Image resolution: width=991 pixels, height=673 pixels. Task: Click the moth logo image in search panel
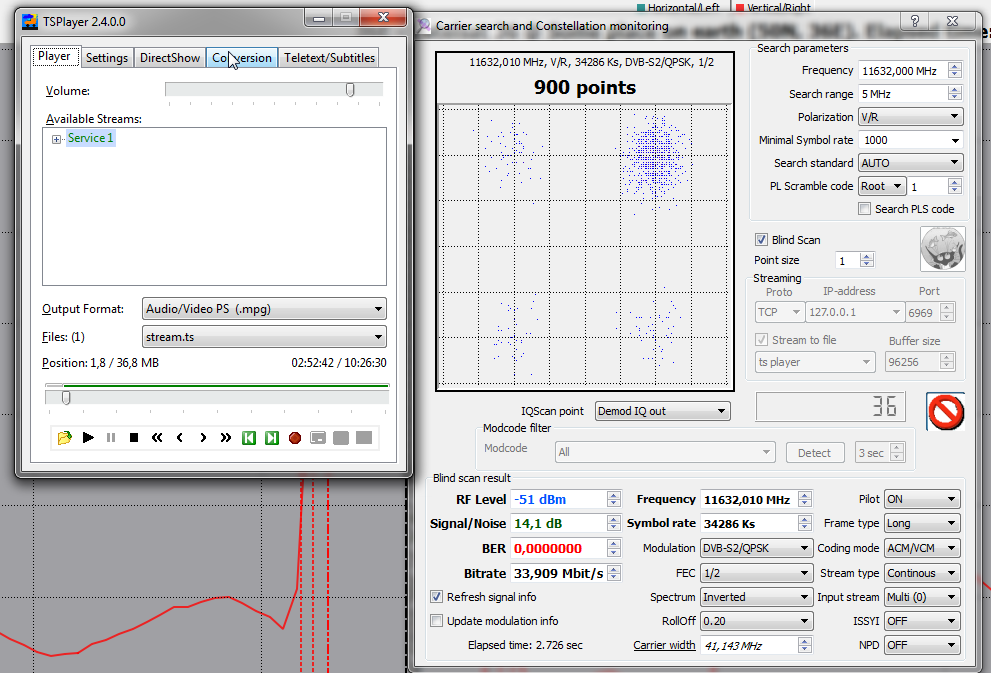tap(942, 249)
